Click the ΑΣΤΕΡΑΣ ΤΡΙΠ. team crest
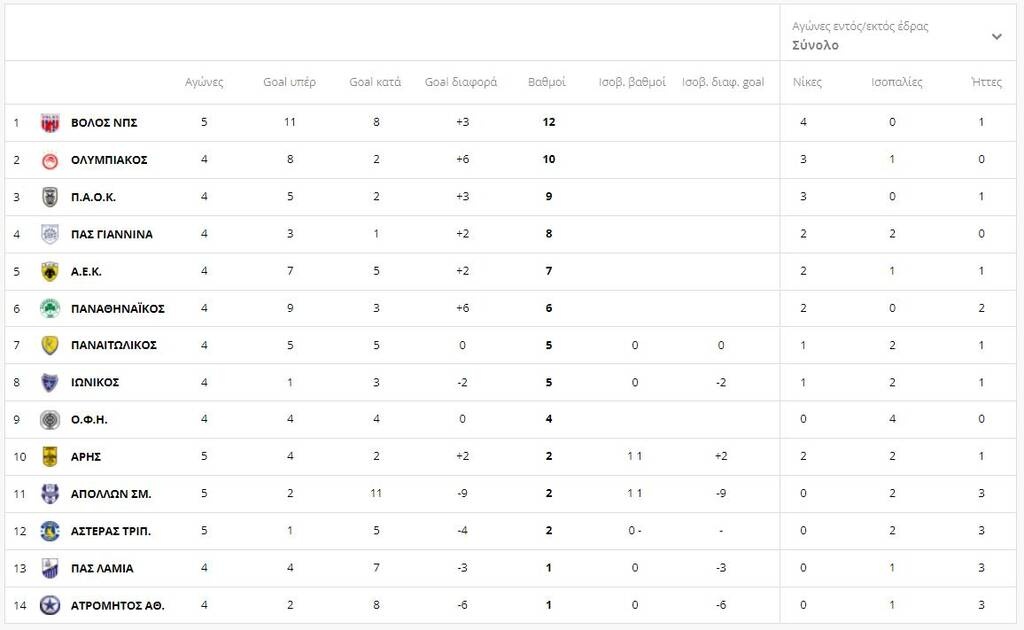Viewport: 1024px width, 630px height. click(50, 531)
